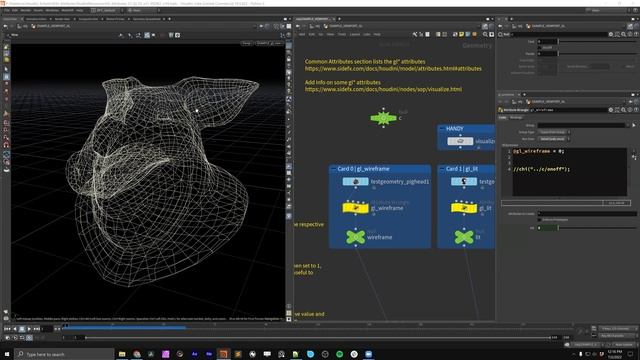
Task: Jump to the last frame
Action: tap(37, 329)
